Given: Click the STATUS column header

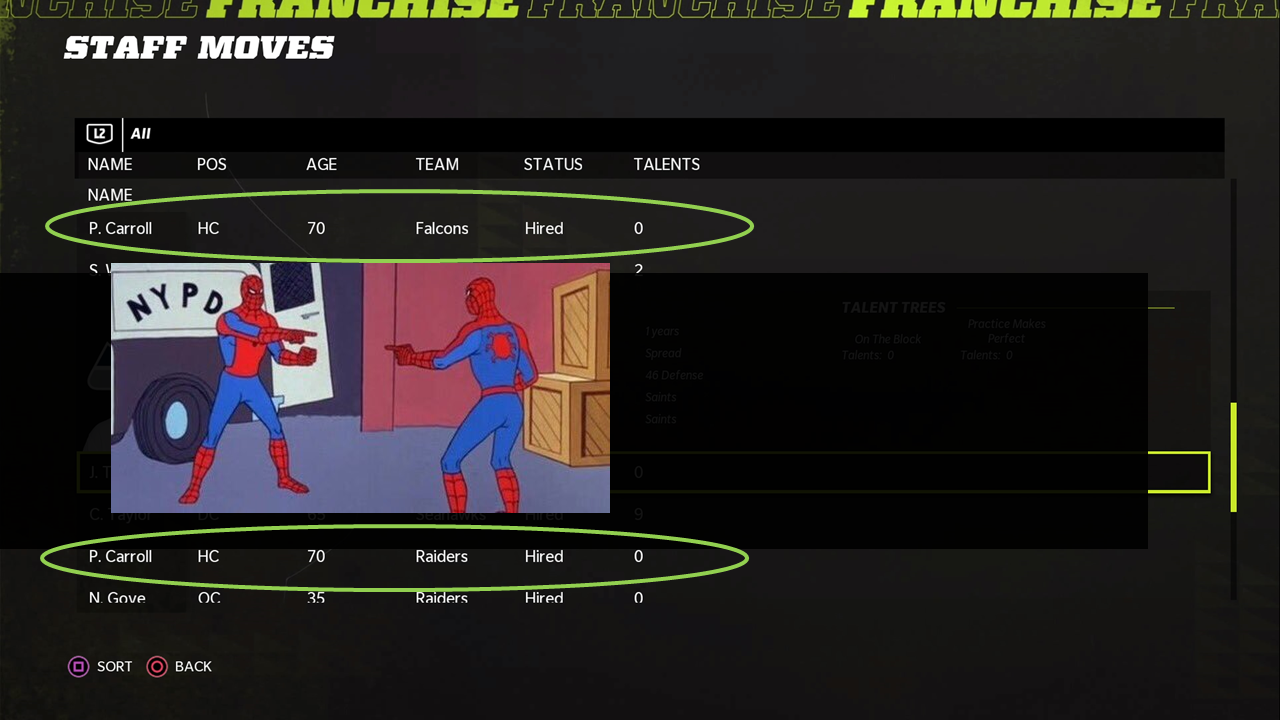Looking at the screenshot, I should [553, 164].
